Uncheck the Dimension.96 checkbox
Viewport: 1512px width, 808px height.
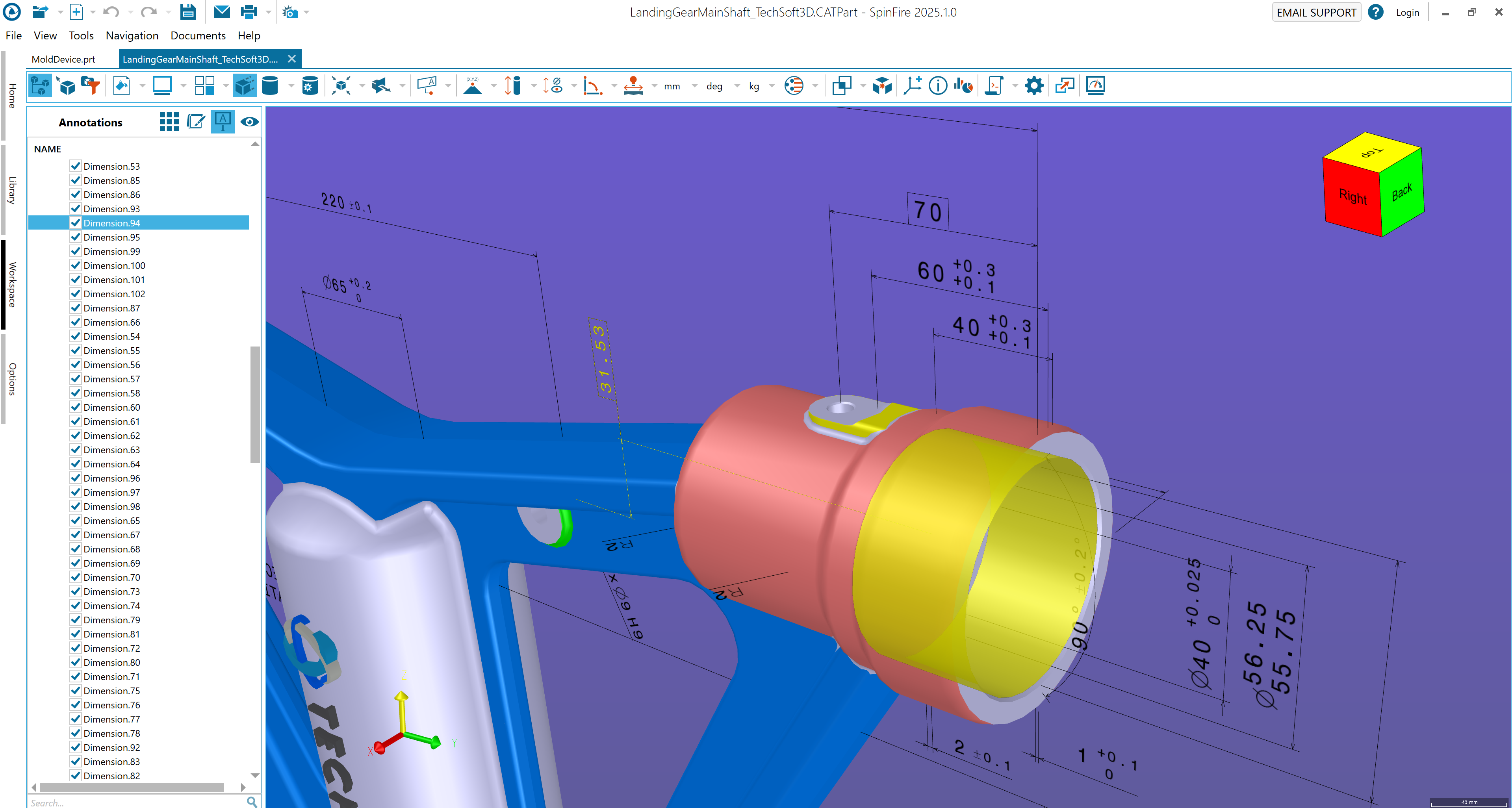75,478
